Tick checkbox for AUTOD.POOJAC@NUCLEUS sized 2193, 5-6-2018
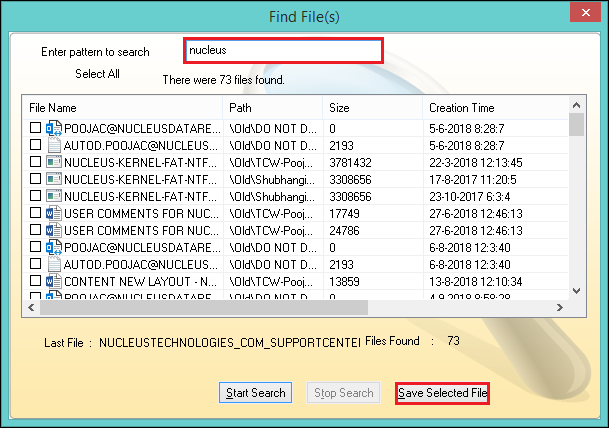This screenshot has height=428, width=609. click(x=35, y=144)
